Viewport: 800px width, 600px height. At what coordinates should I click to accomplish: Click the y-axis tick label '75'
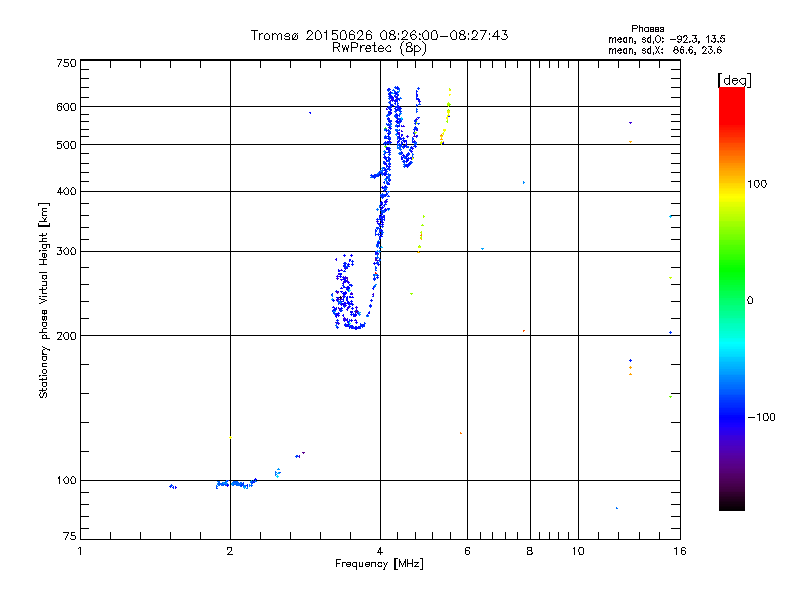70,536
